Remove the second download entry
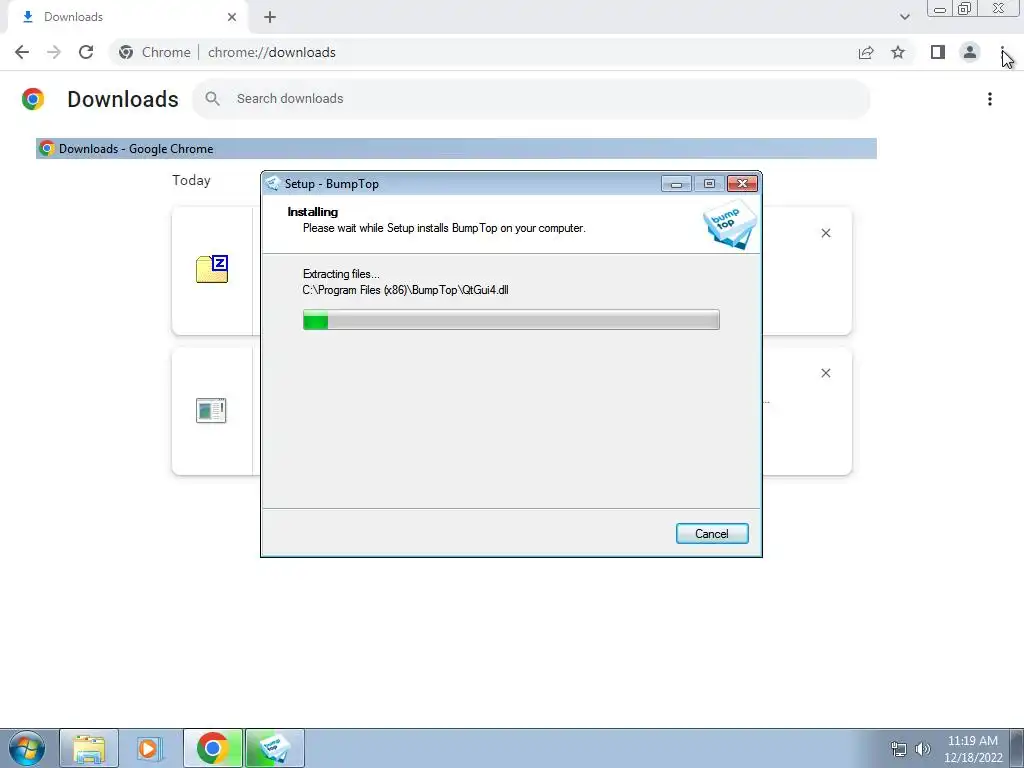1024x768 pixels. (x=825, y=373)
